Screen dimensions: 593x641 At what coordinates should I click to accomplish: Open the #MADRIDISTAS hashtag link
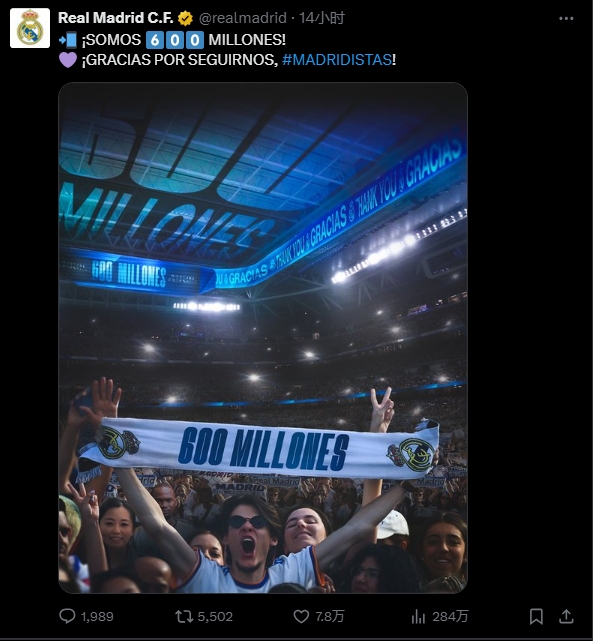coord(337,60)
